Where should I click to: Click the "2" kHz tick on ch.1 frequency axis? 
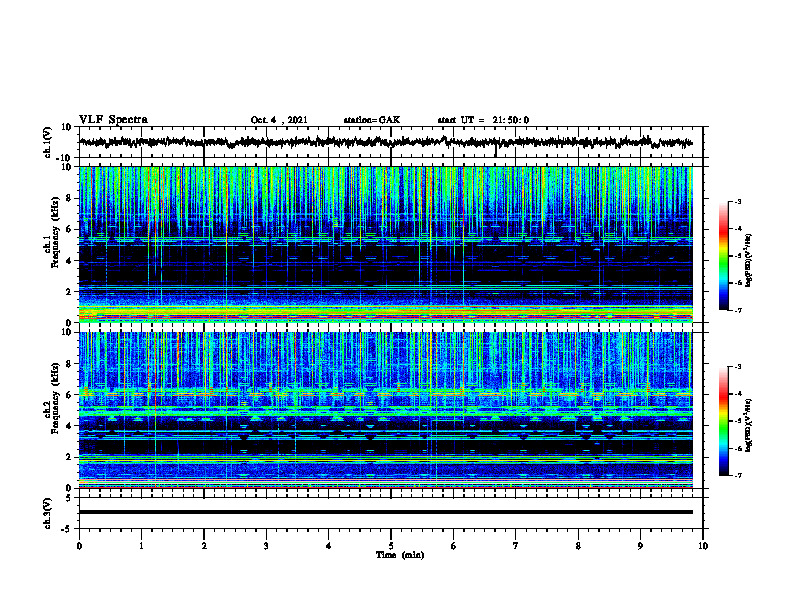coord(70,292)
